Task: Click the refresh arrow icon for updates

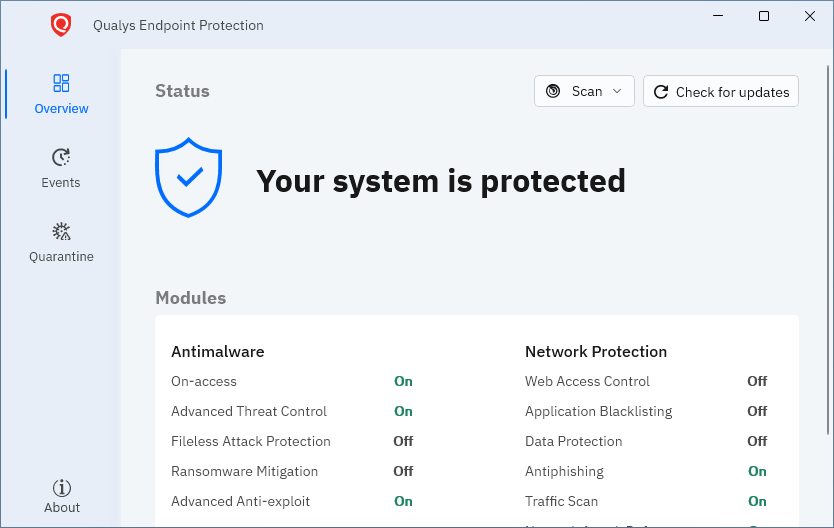Action: click(661, 92)
